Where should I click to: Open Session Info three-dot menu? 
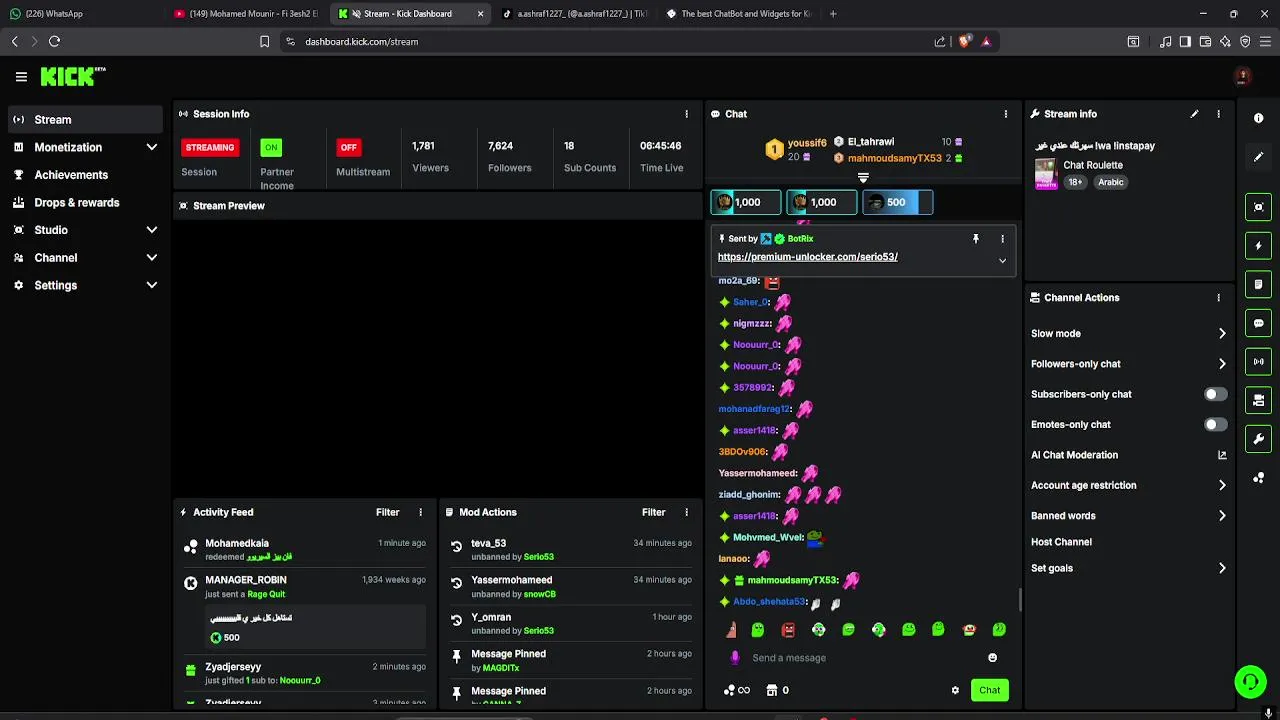[686, 114]
